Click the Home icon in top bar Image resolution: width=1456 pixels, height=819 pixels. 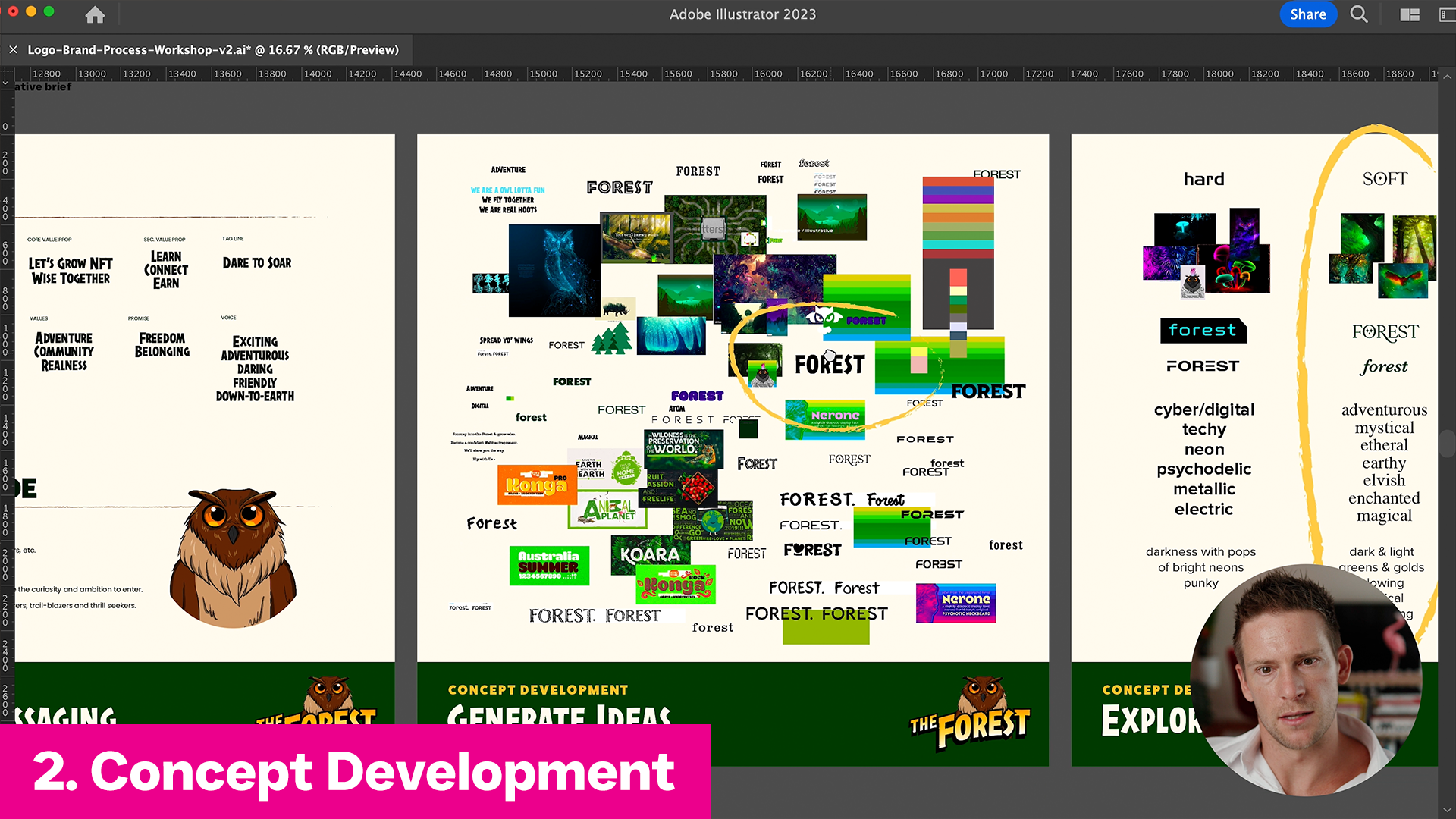tap(95, 14)
